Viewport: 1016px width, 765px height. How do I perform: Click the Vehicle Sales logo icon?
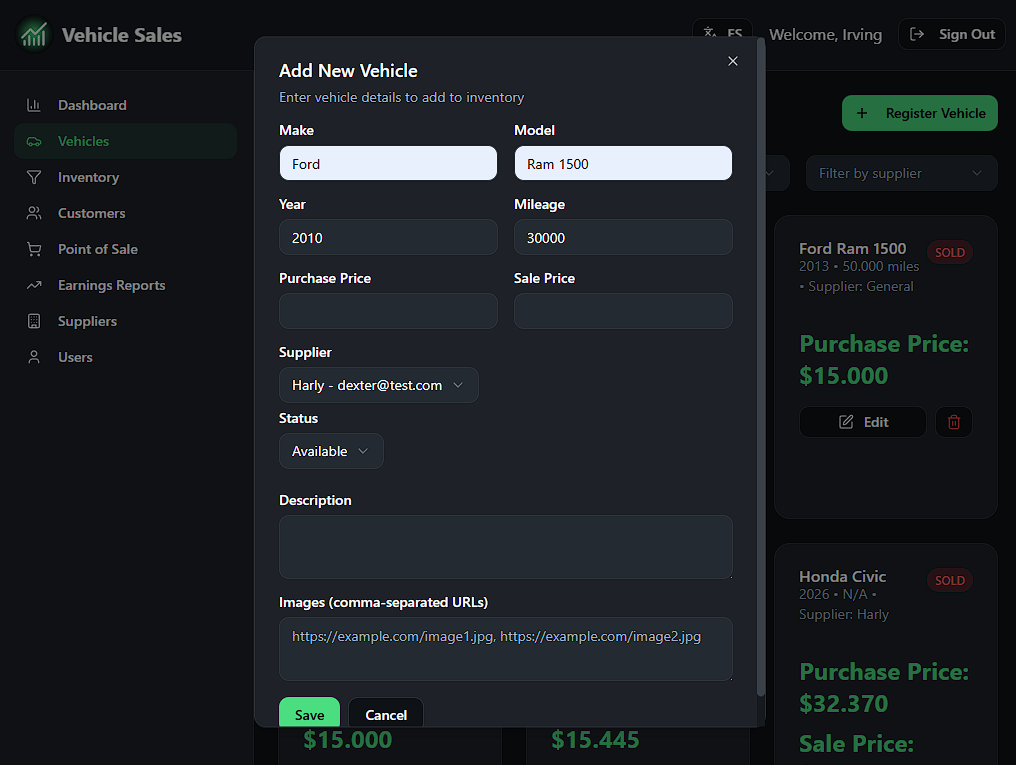(x=34, y=34)
